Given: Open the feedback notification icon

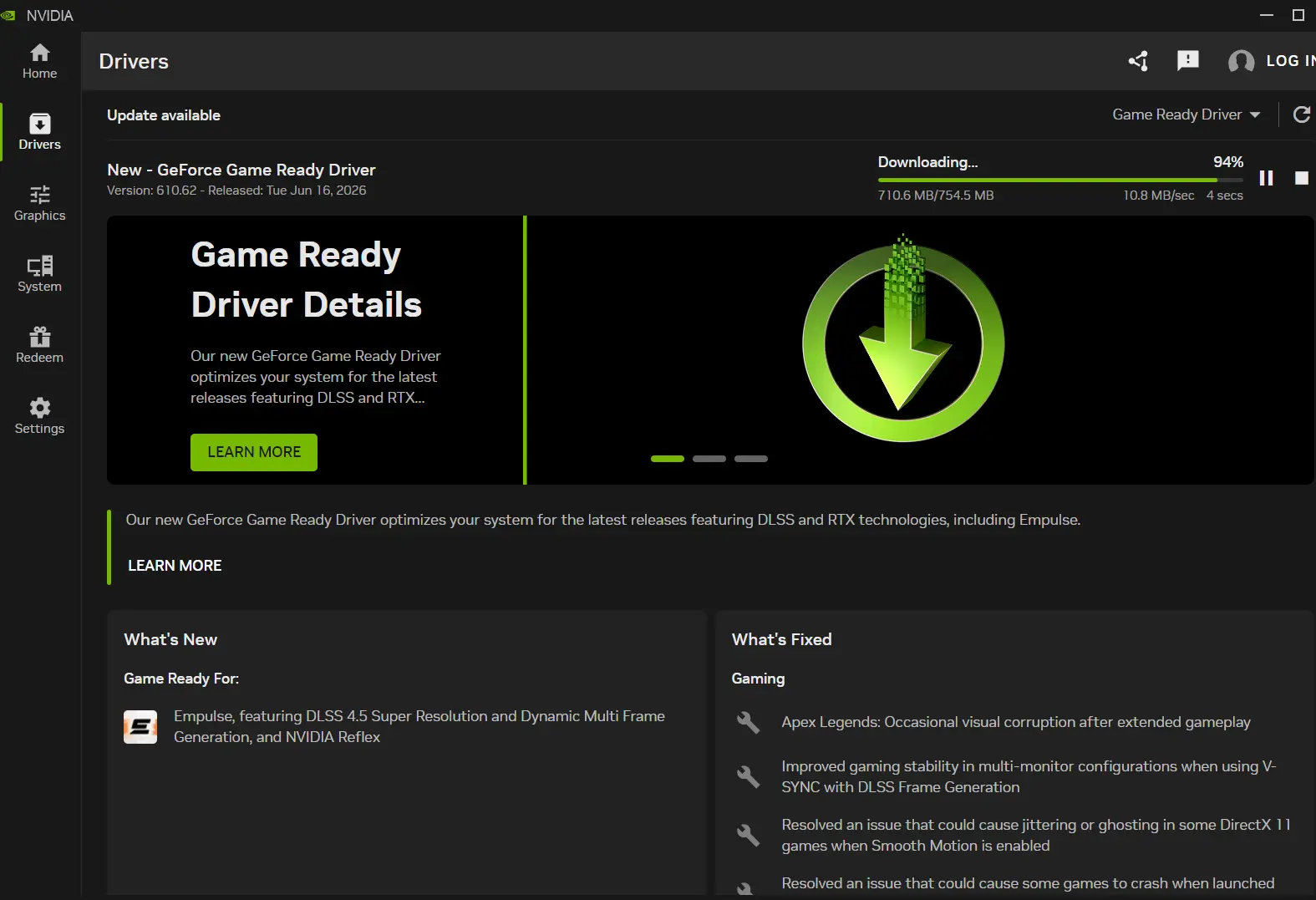Looking at the screenshot, I should [1187, 61].
